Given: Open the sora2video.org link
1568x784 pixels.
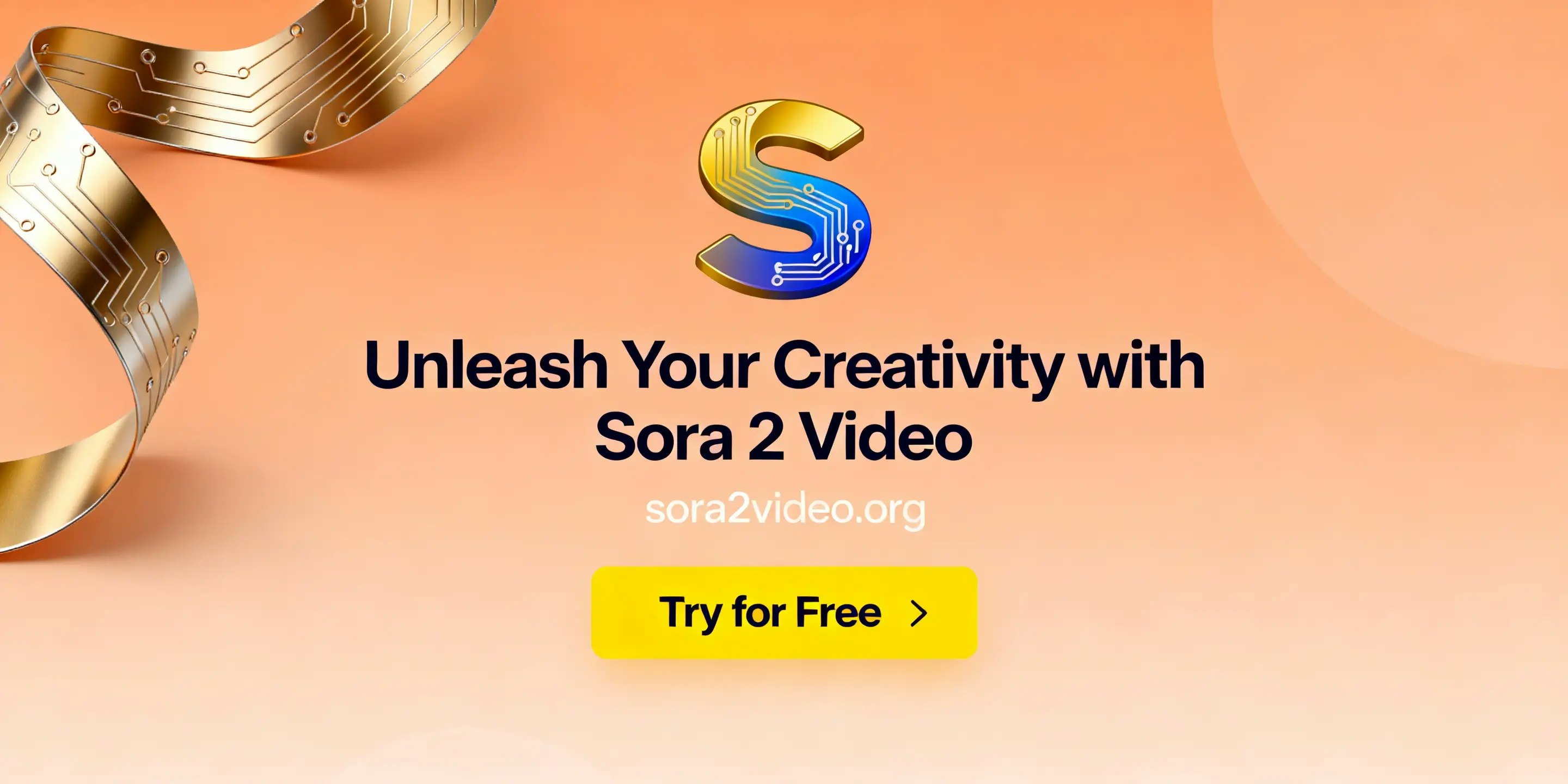Looking at the screenshot, I should (785, 510).
